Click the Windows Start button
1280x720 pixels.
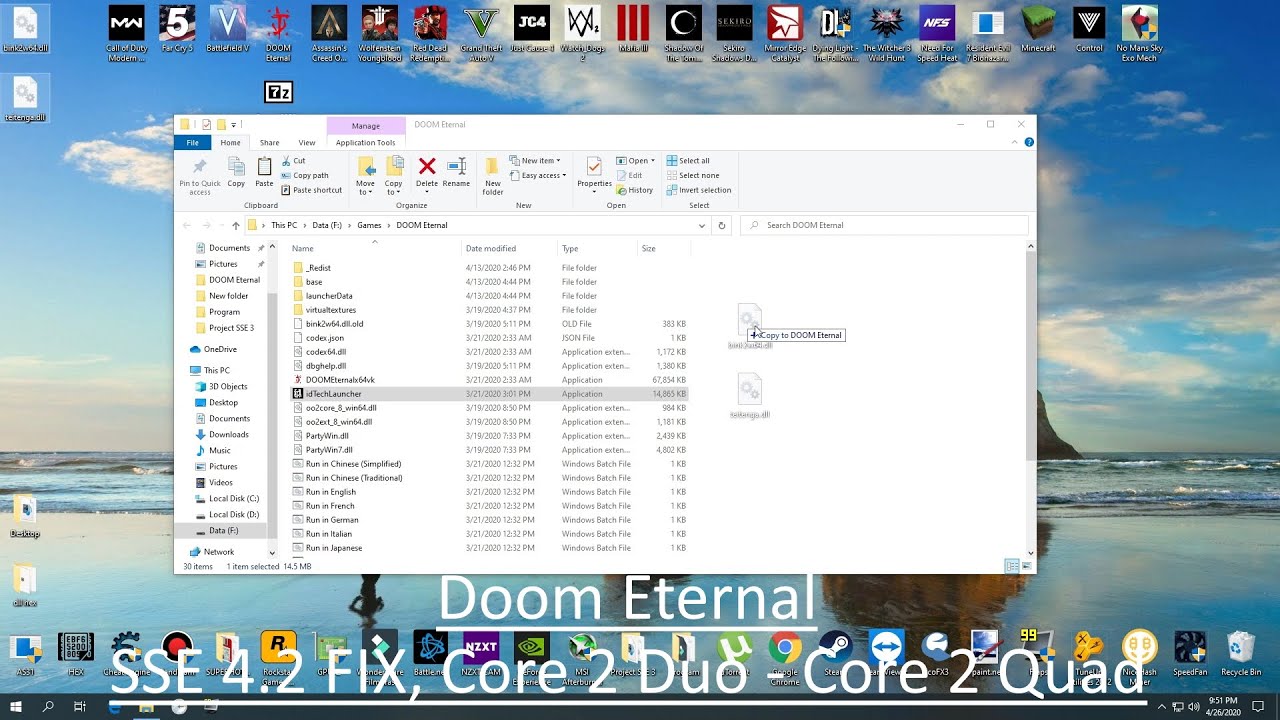click(x=16, y=707)
